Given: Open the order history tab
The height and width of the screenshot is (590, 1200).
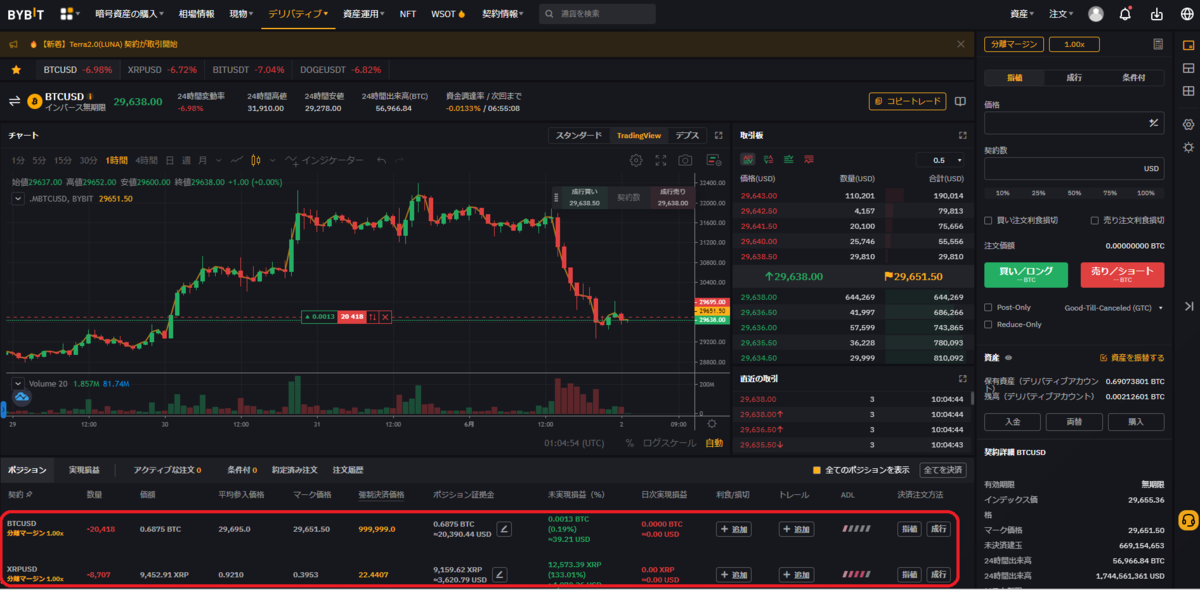Looking at the screenshot, I should (348, 470).
